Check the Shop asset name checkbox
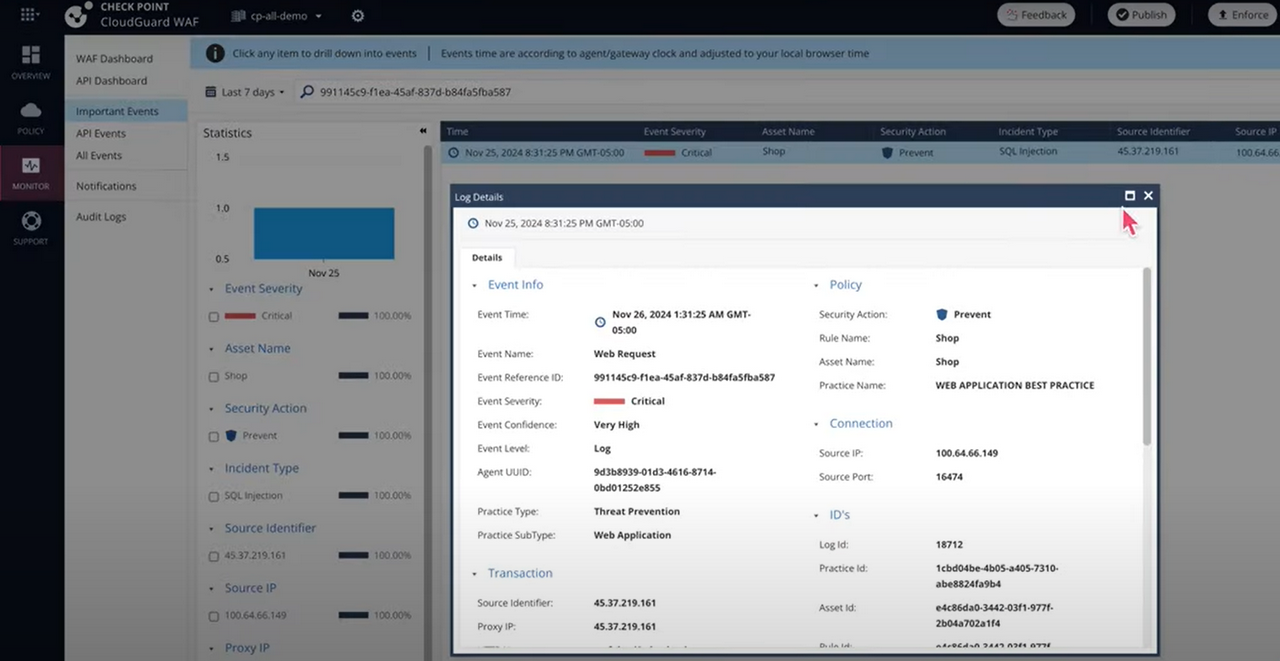 214,375
